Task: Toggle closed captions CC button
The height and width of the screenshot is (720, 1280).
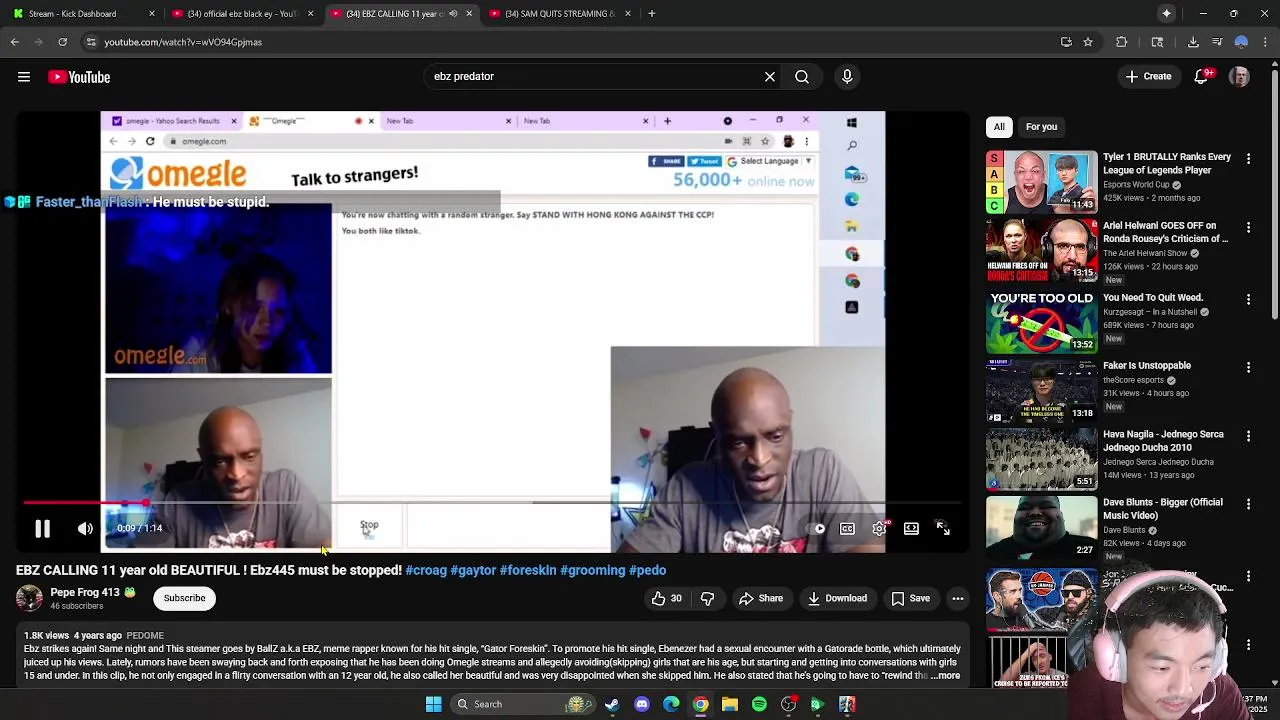Action: pos(847,528)
